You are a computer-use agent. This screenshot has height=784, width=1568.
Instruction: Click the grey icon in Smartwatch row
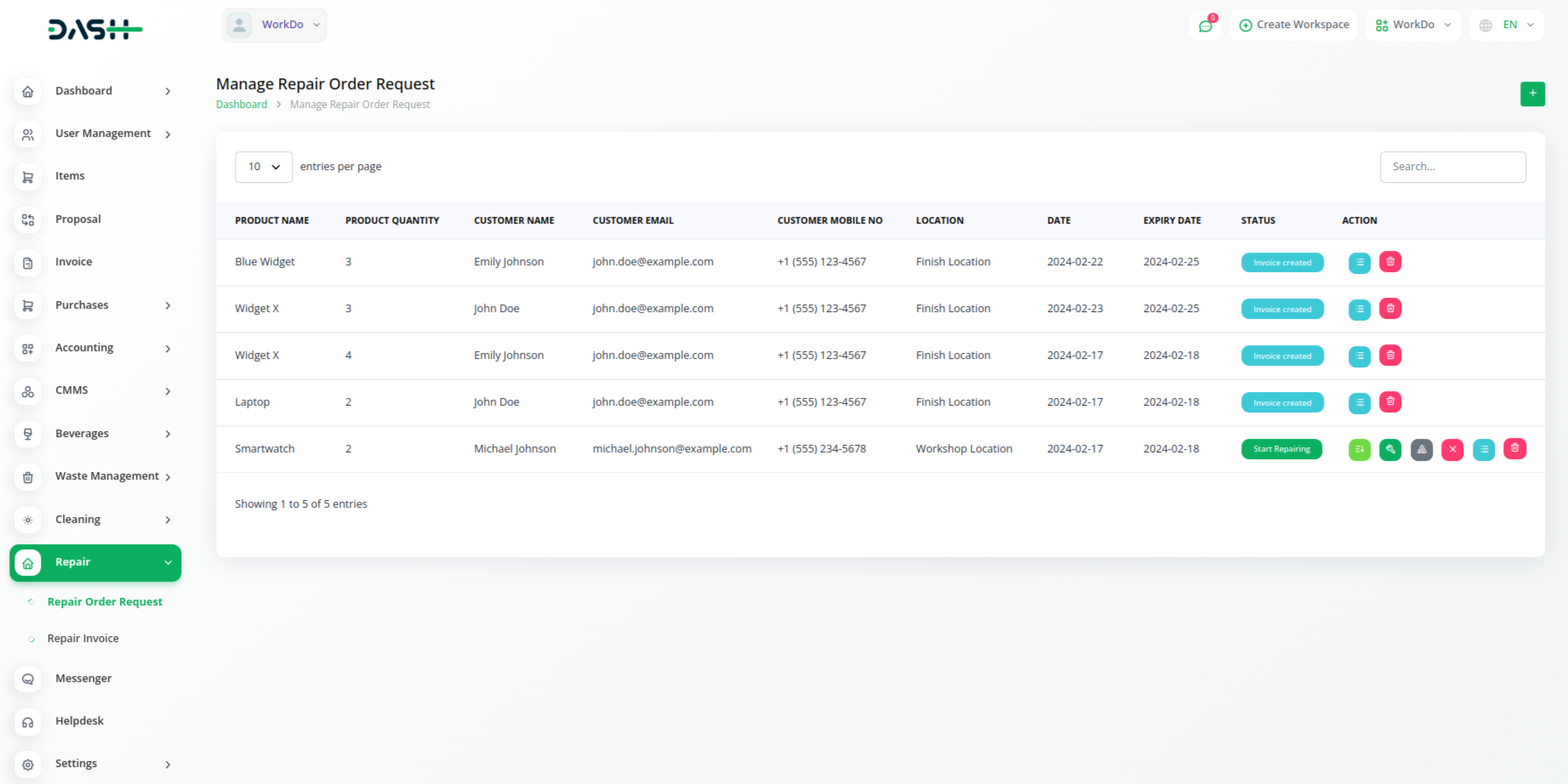click(x=1422, y=450)
